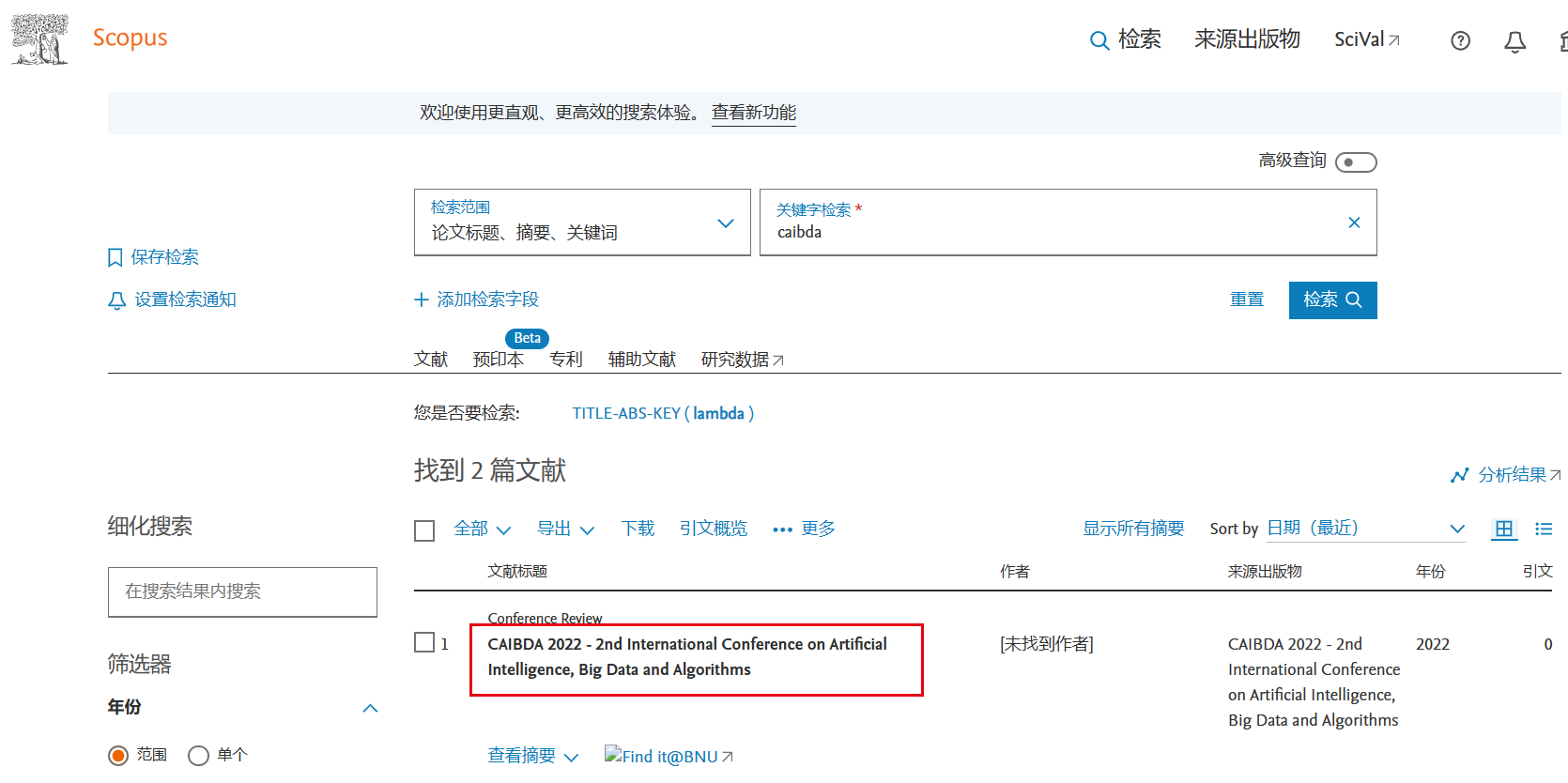Viewport: 1568px width, 783px height.
Task: Check the checkbox for result 1
Action: coord(424,643)
